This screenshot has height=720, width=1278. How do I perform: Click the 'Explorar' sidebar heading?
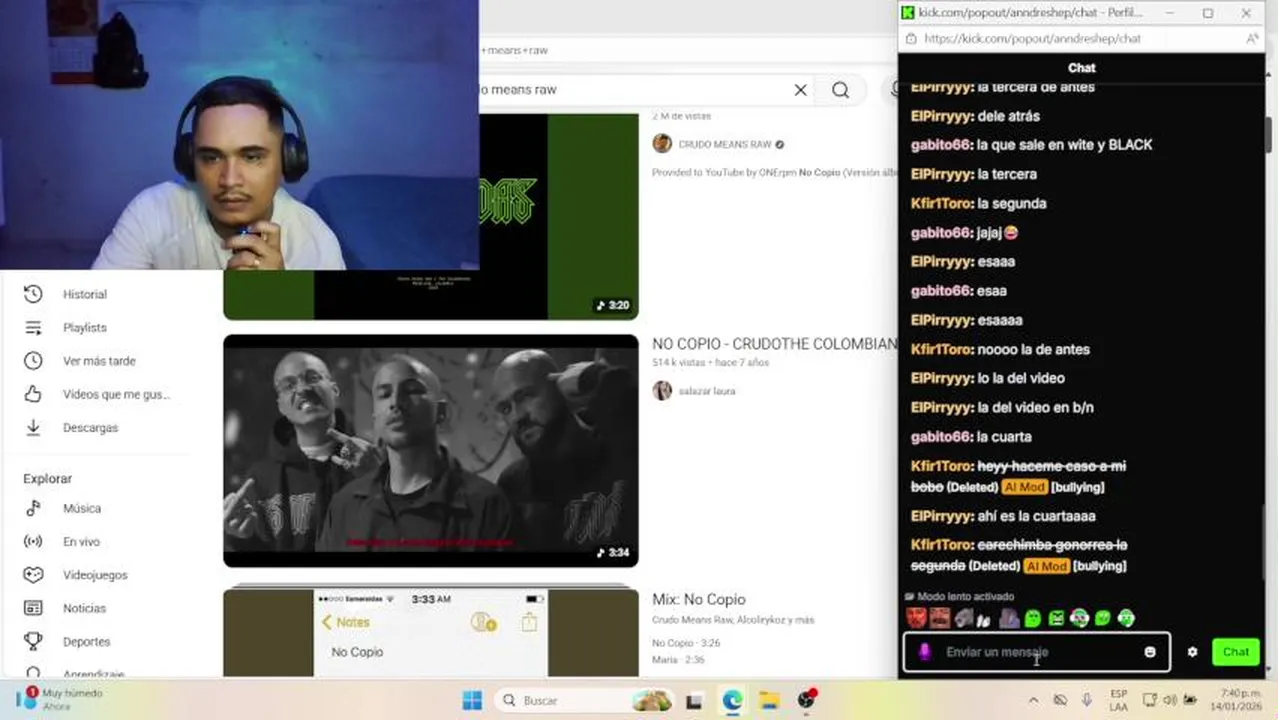[48, 478]
